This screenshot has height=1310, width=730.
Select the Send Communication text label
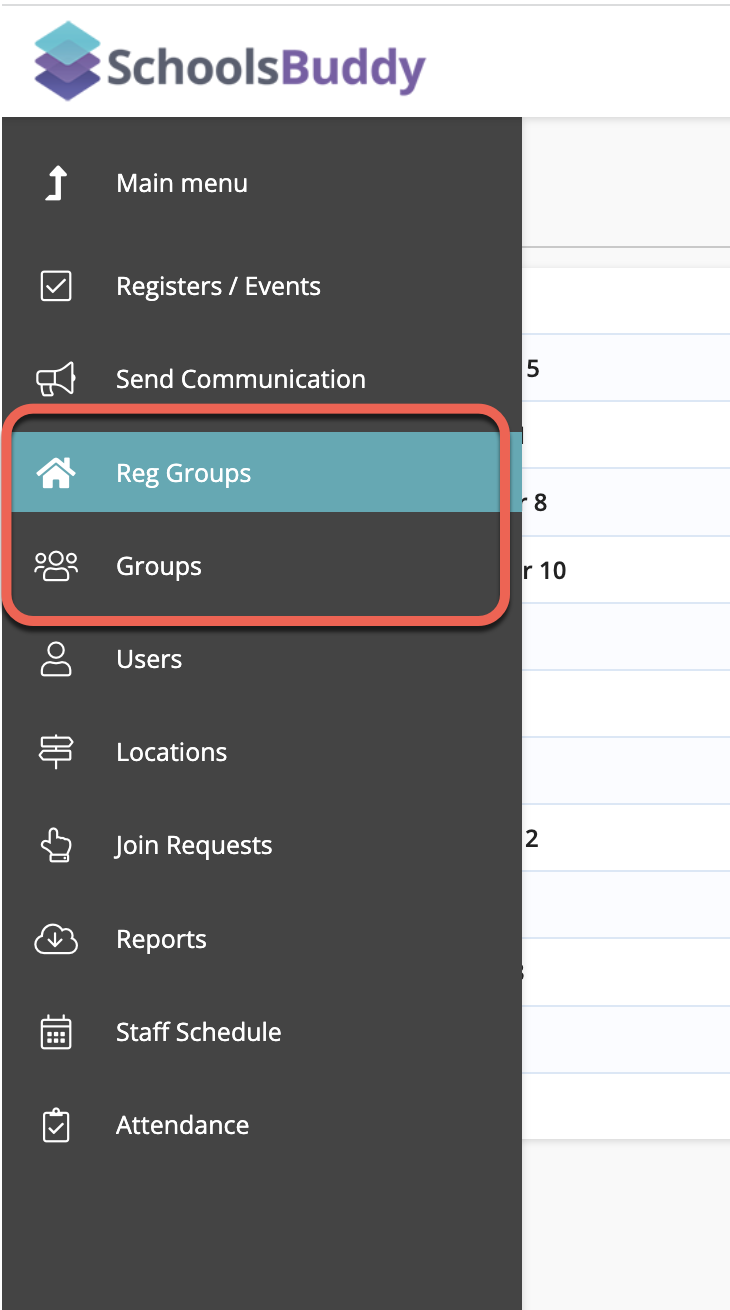point(240,380)
